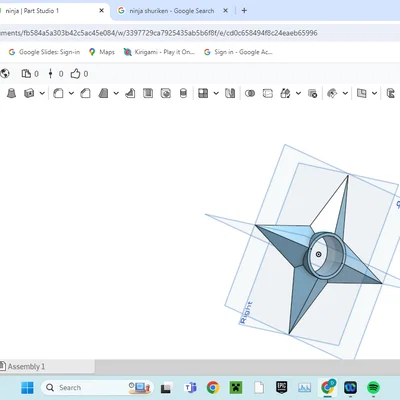The width and height of the screenshot is (400, 400).
Task: Open Spotify from the taskbar
Action: tap(374, 388)
